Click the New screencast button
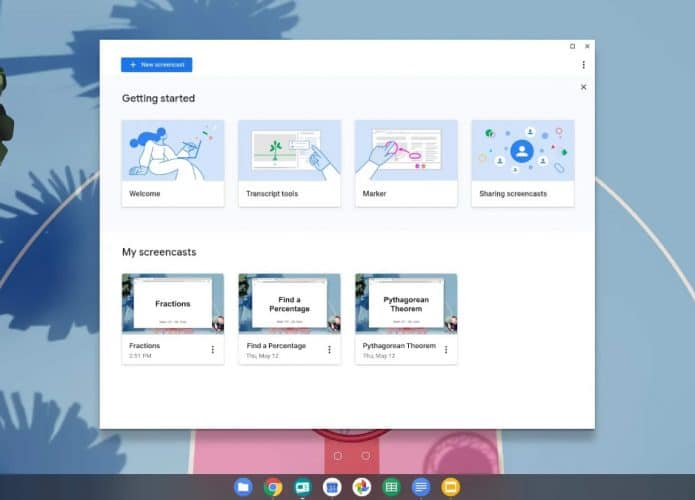The image size is (695, 500). coord(156,65)
